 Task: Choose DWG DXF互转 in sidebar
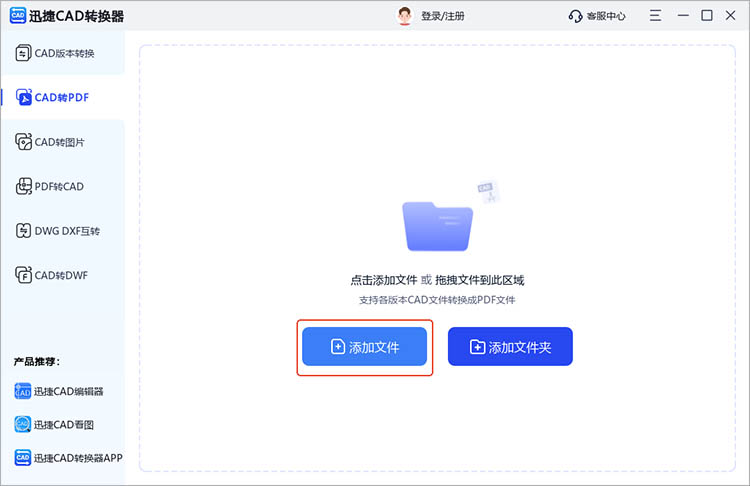[63, 231]
